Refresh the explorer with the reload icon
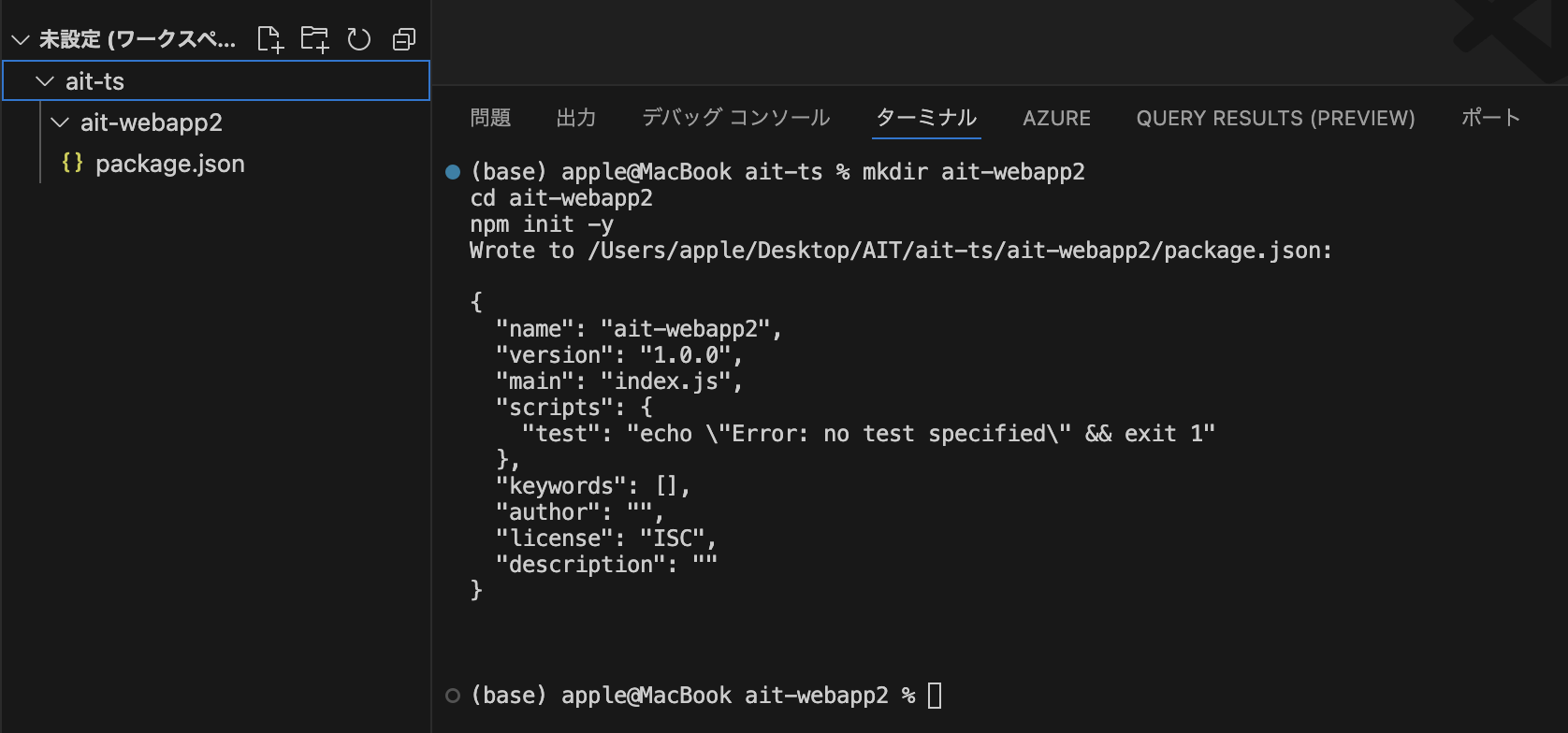Screen dimensions: 1568x733 (x=359, y=39)
